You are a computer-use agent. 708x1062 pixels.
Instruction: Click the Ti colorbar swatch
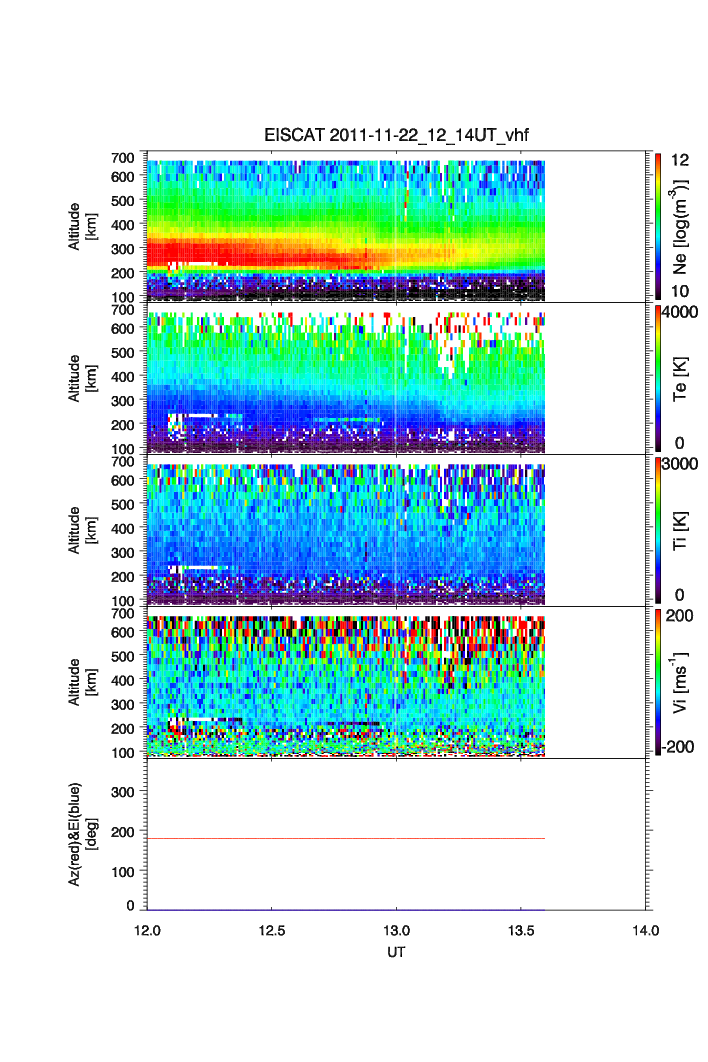(658, 530)
